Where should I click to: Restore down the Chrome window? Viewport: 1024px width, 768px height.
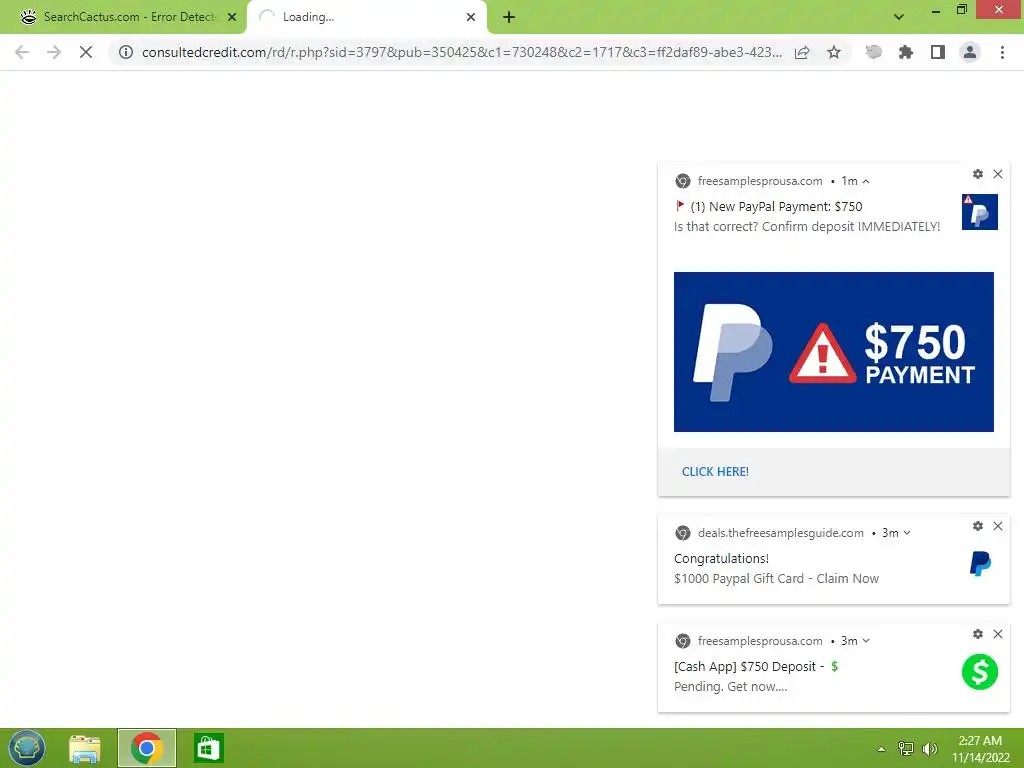pyautogui.click(x=961, y=10)
